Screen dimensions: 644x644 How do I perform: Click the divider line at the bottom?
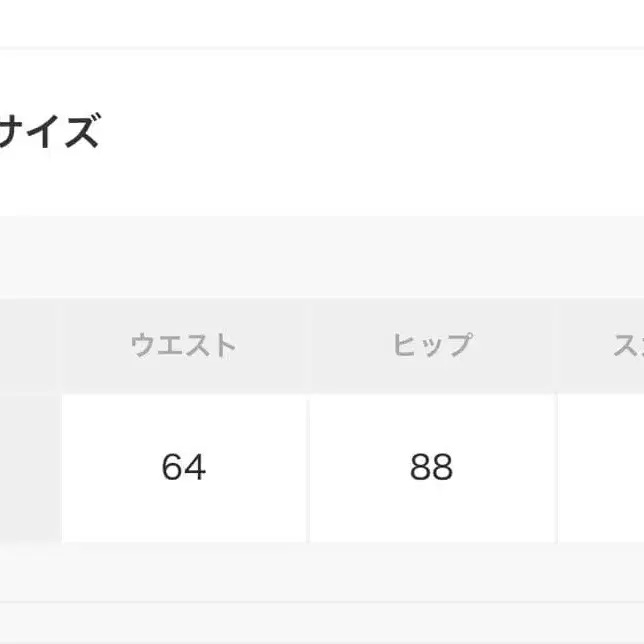pyautogui.click(x=322, y=602)
